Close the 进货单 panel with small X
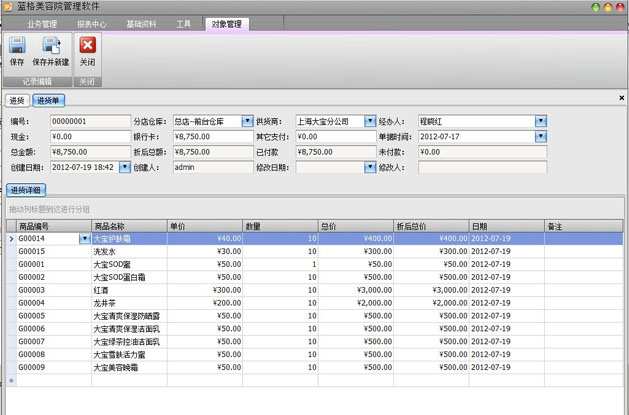Screen dimensions: 629x415 tap(621, 98)
